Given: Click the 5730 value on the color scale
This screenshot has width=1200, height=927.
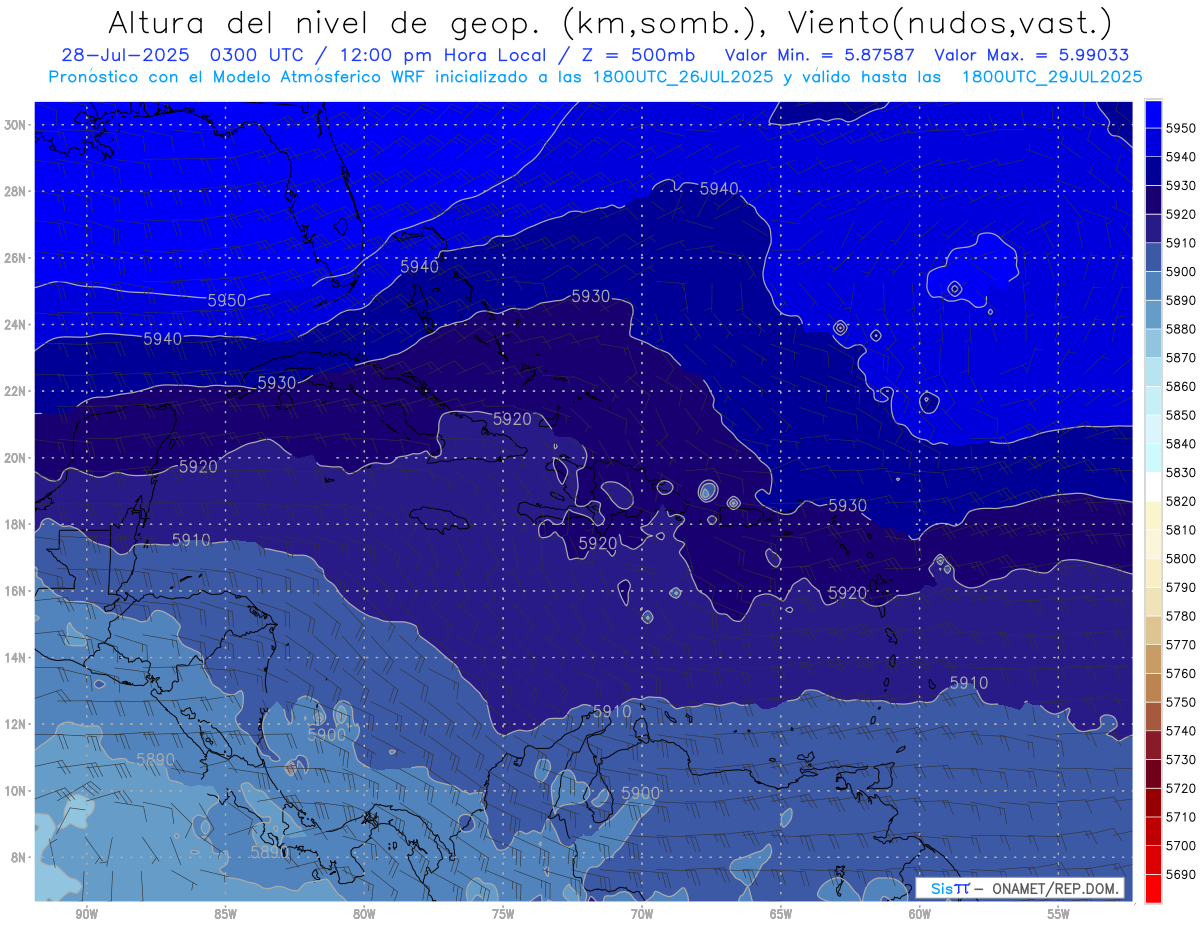Looking at the screenshot, I should point(1181,759).
